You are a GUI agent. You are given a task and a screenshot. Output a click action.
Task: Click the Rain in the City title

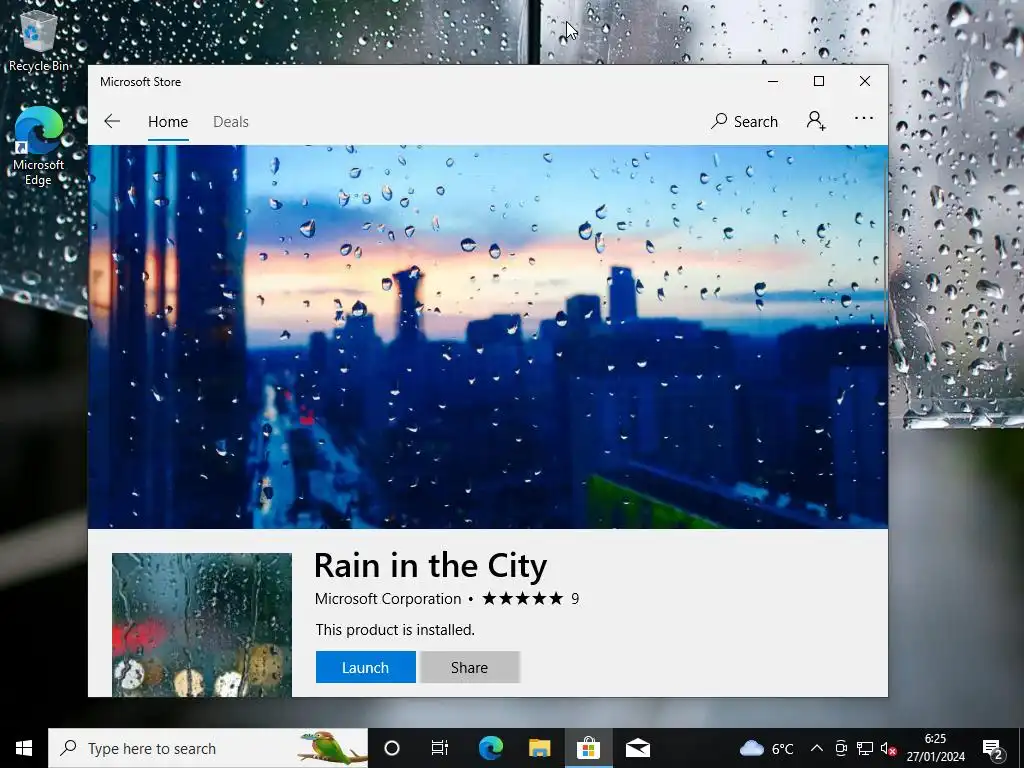click(x=430, y=565)
